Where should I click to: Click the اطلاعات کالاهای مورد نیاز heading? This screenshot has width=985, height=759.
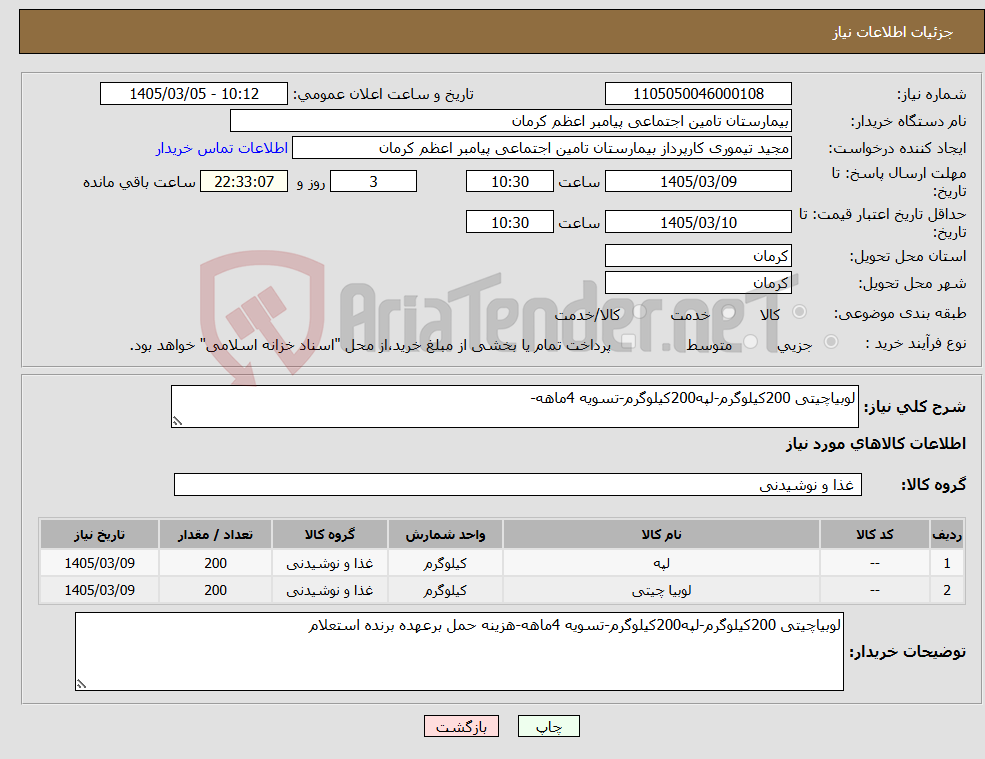pos(876,444)
